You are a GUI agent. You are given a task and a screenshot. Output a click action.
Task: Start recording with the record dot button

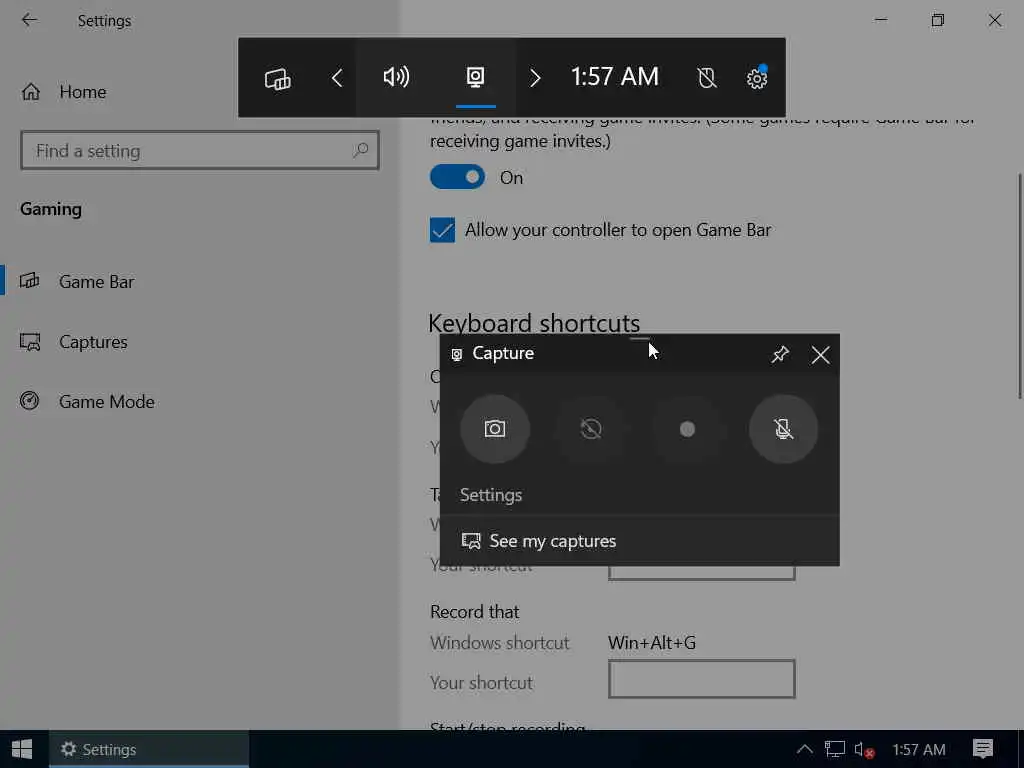687,429
